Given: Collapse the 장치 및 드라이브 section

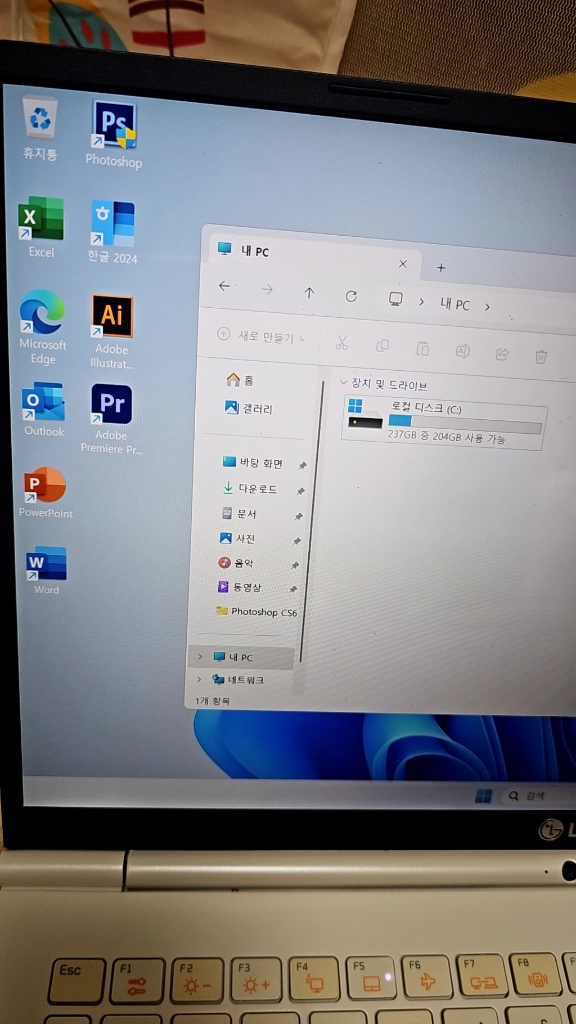Looking at the screenshot, I should 344,381.
